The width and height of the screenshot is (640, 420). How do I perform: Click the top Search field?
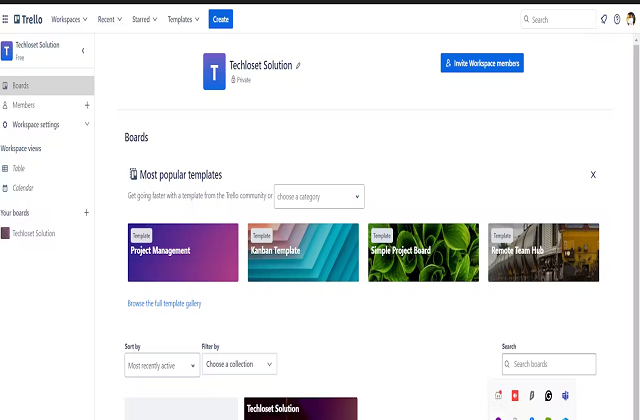coord(558,20)
